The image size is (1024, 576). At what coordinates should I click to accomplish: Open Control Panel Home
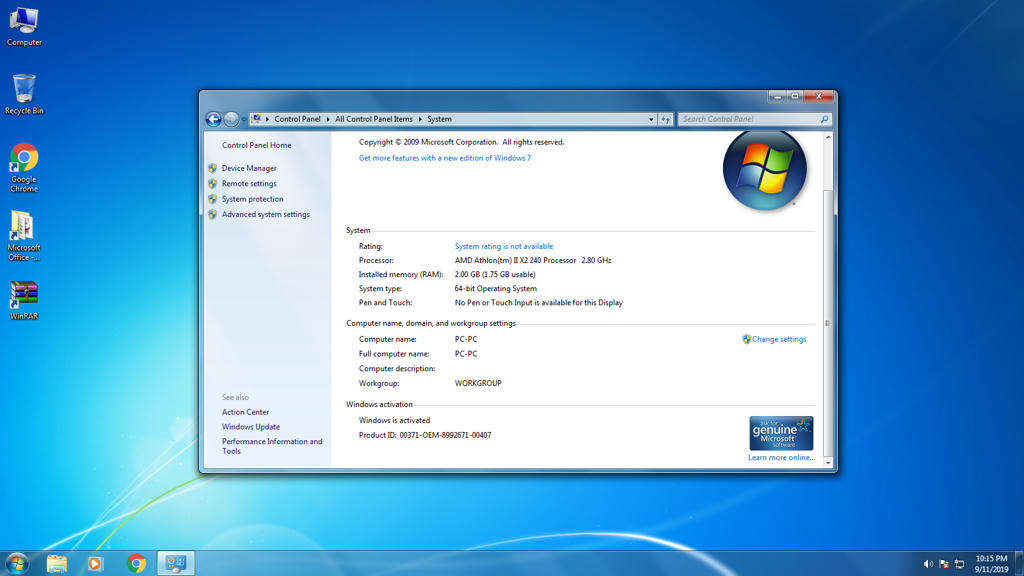click(257, 145)
